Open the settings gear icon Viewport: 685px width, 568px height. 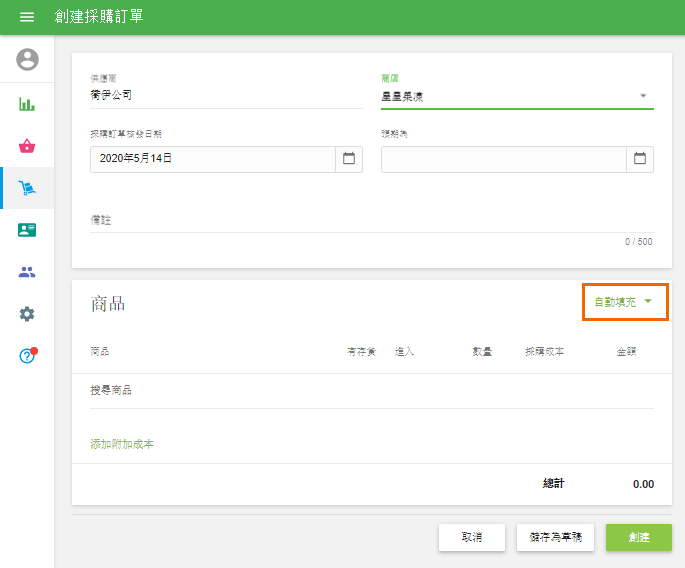(27, 314)
